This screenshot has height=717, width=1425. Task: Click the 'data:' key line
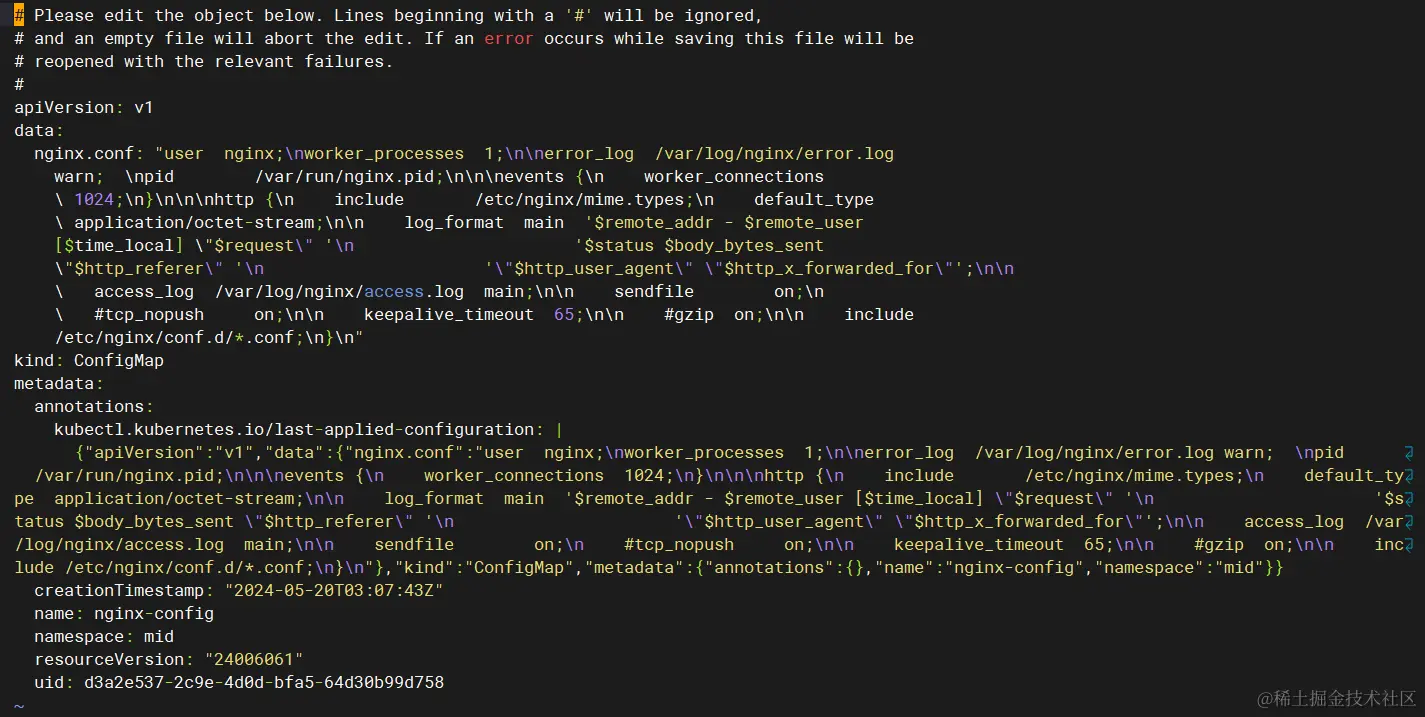39,130
